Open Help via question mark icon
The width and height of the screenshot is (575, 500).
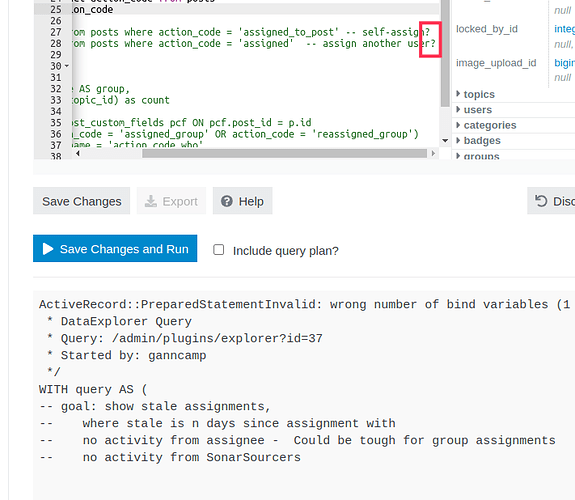(x=227, y=201)
